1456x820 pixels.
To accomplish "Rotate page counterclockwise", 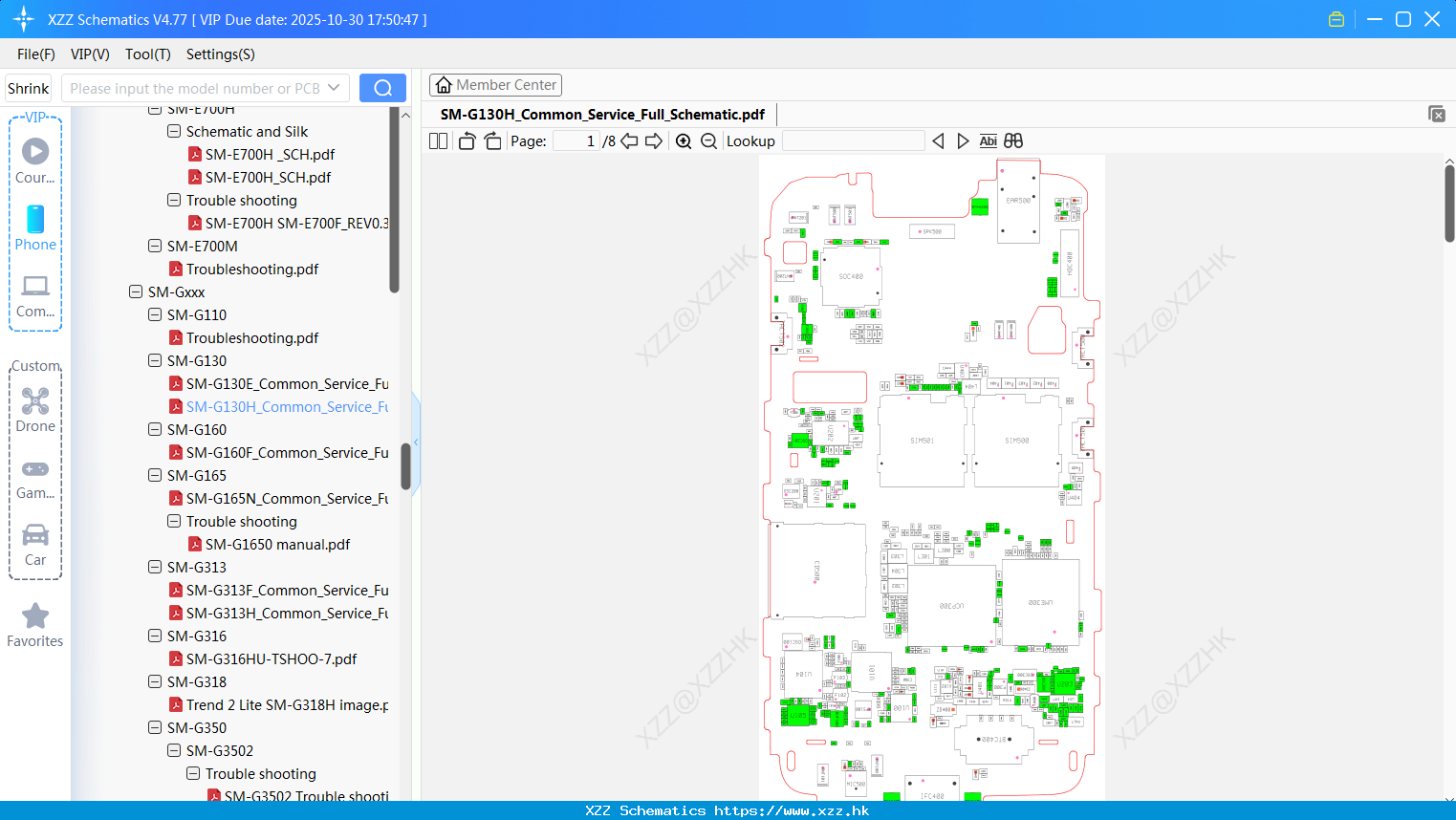I will point(467,141).
